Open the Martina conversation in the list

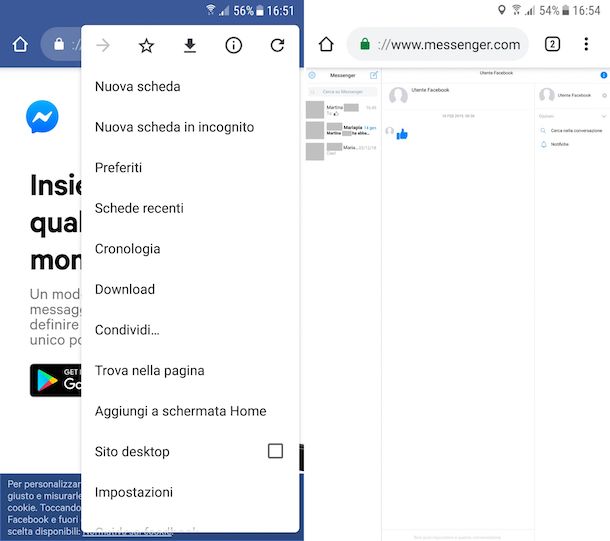click(342, 110)
